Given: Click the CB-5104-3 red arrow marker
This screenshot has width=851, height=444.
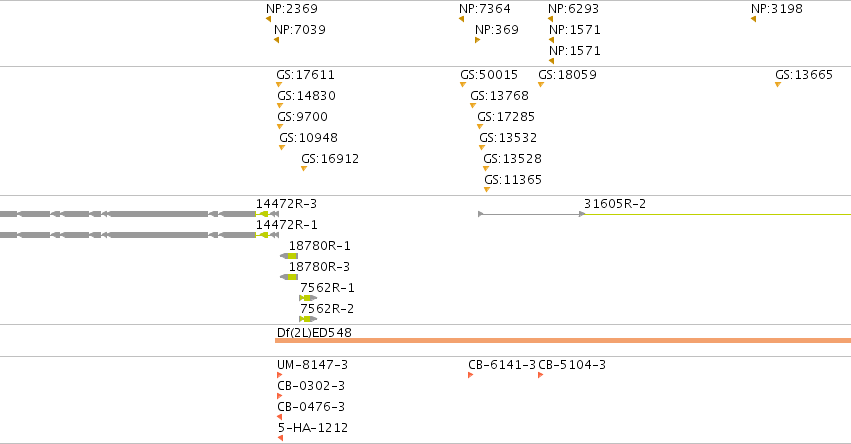Looking at the screenshot, I should click(x=541, y=375).
